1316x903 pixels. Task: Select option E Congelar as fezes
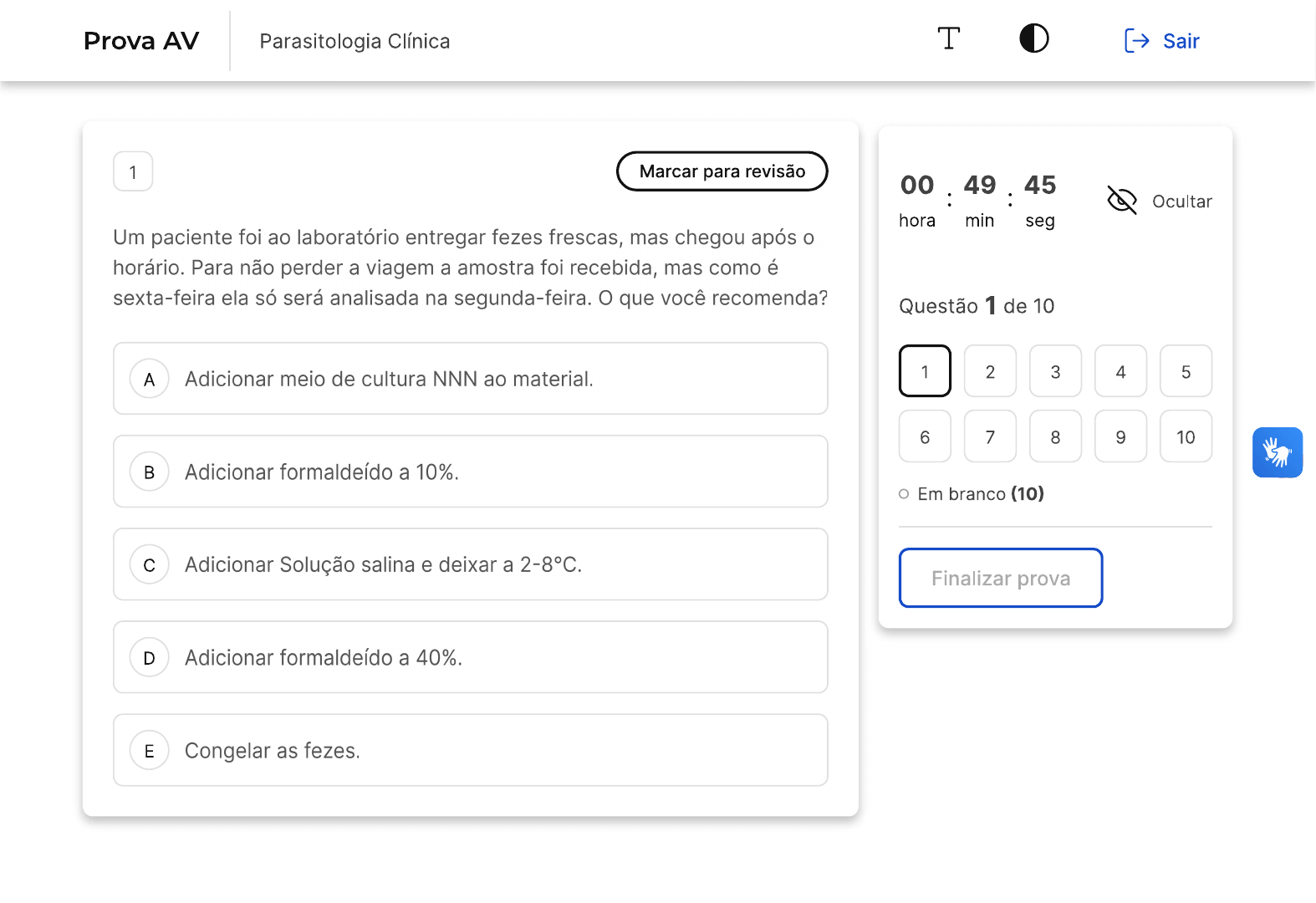point(470,750)
